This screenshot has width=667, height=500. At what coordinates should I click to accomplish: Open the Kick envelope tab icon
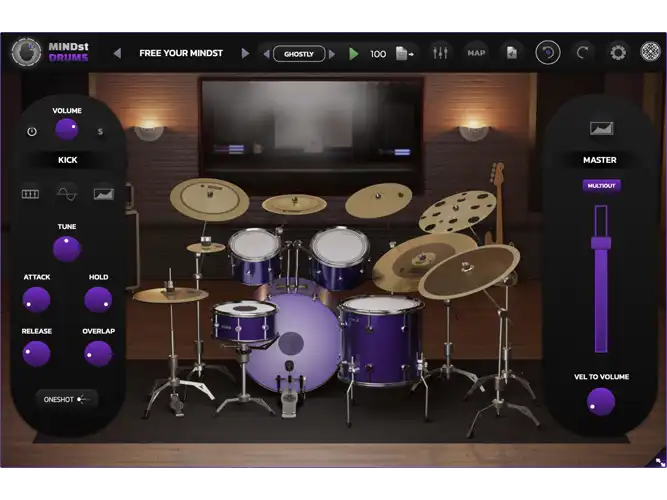(x=104, y=194)
